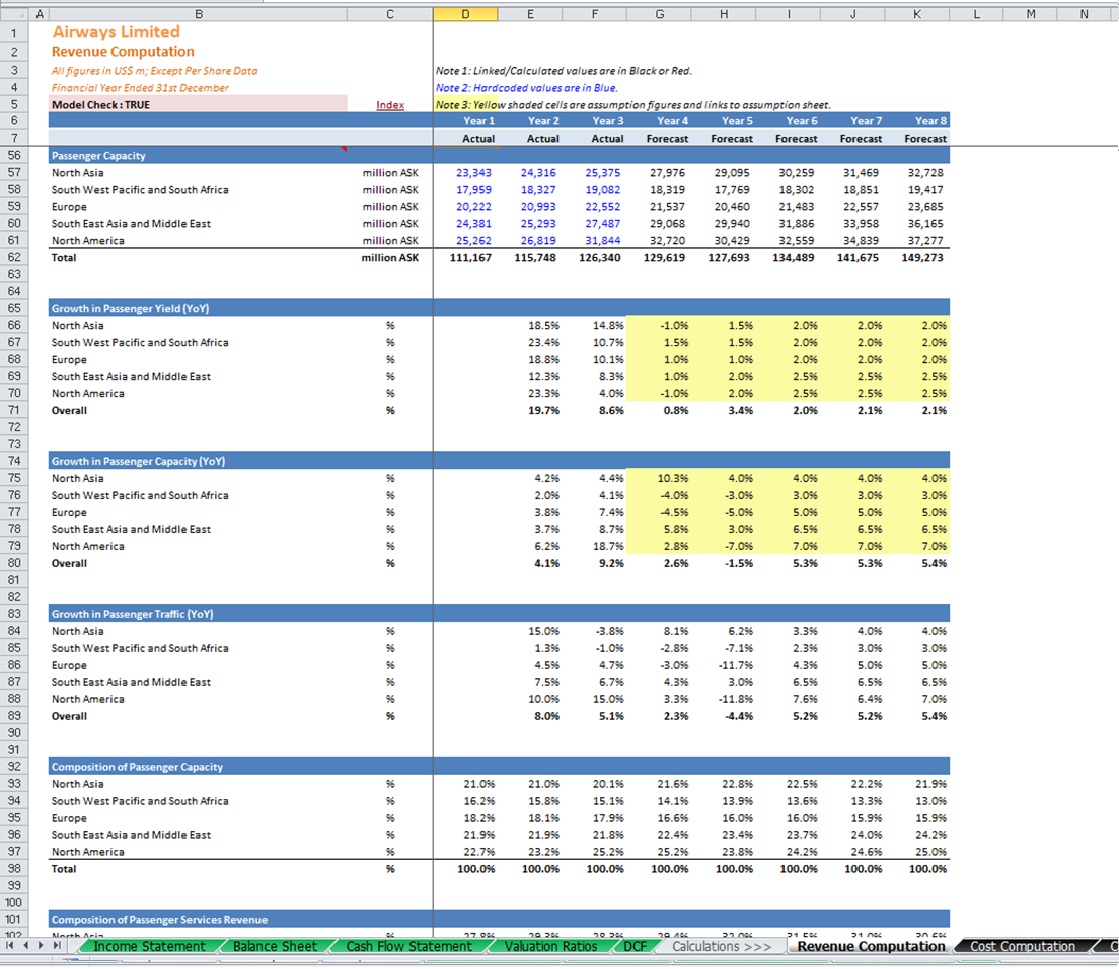Viewport: 1119px width, 969px height.
Task: Select yellow cell -1.0% North Asia yield Year 4
Action: tap(659, 325)
